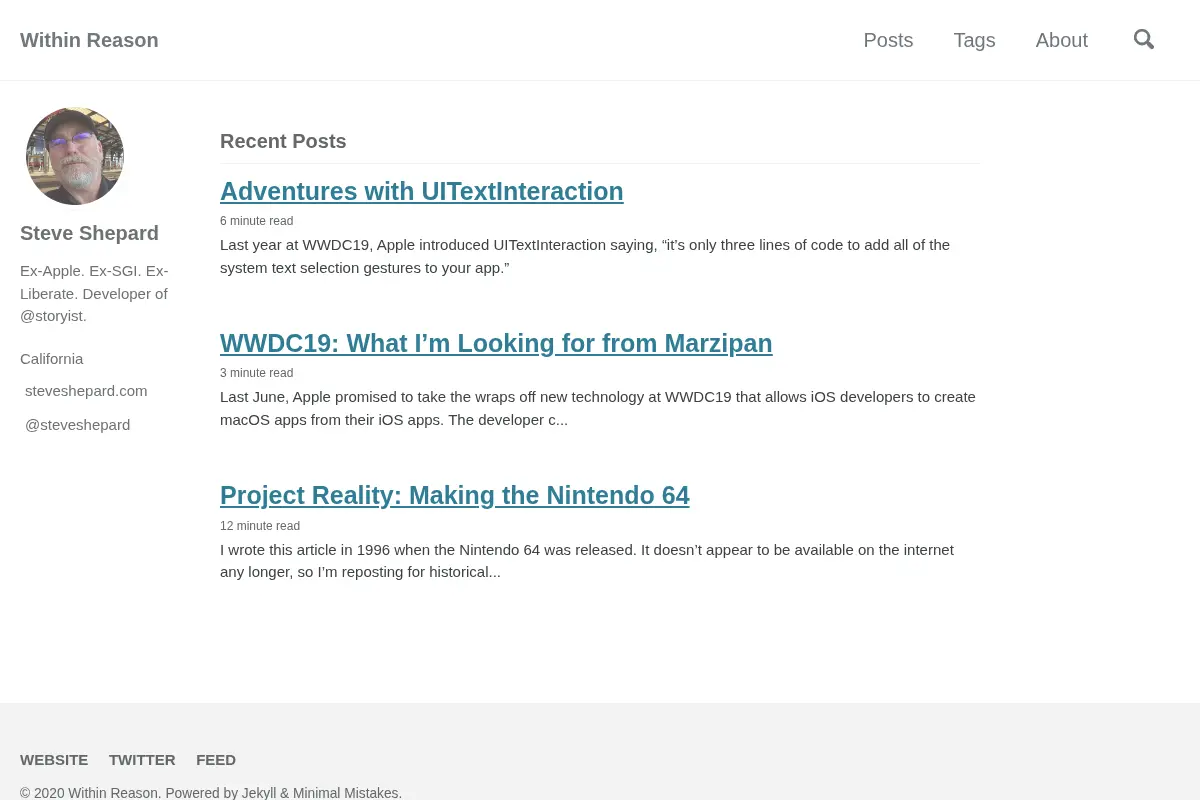This screenshot has width=1200, height=800.
Task: Open the About page link
Action: pyautogui.click(x=1061, y=40)
